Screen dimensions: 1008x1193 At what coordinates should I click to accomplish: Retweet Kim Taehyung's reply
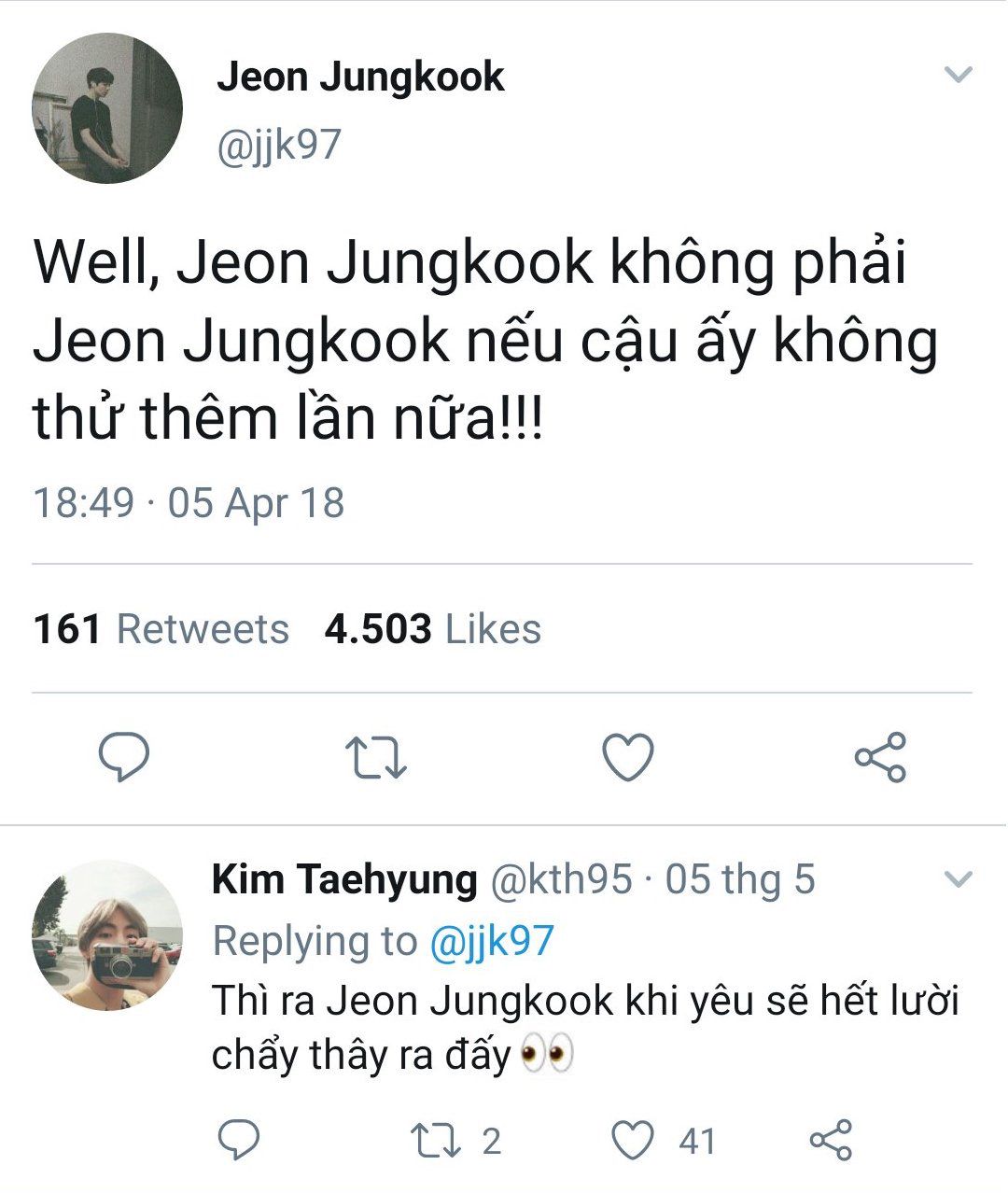tap(432, 1140)
